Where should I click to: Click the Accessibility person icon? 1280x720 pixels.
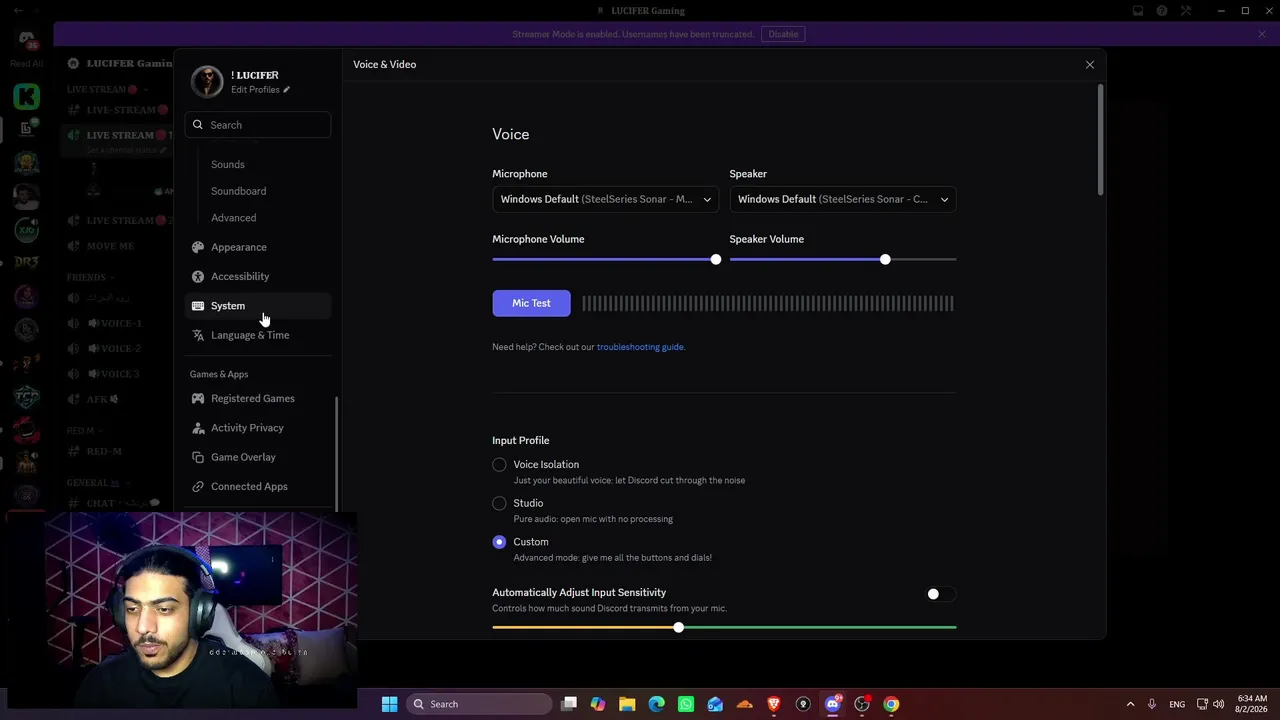tap(198, 276)
